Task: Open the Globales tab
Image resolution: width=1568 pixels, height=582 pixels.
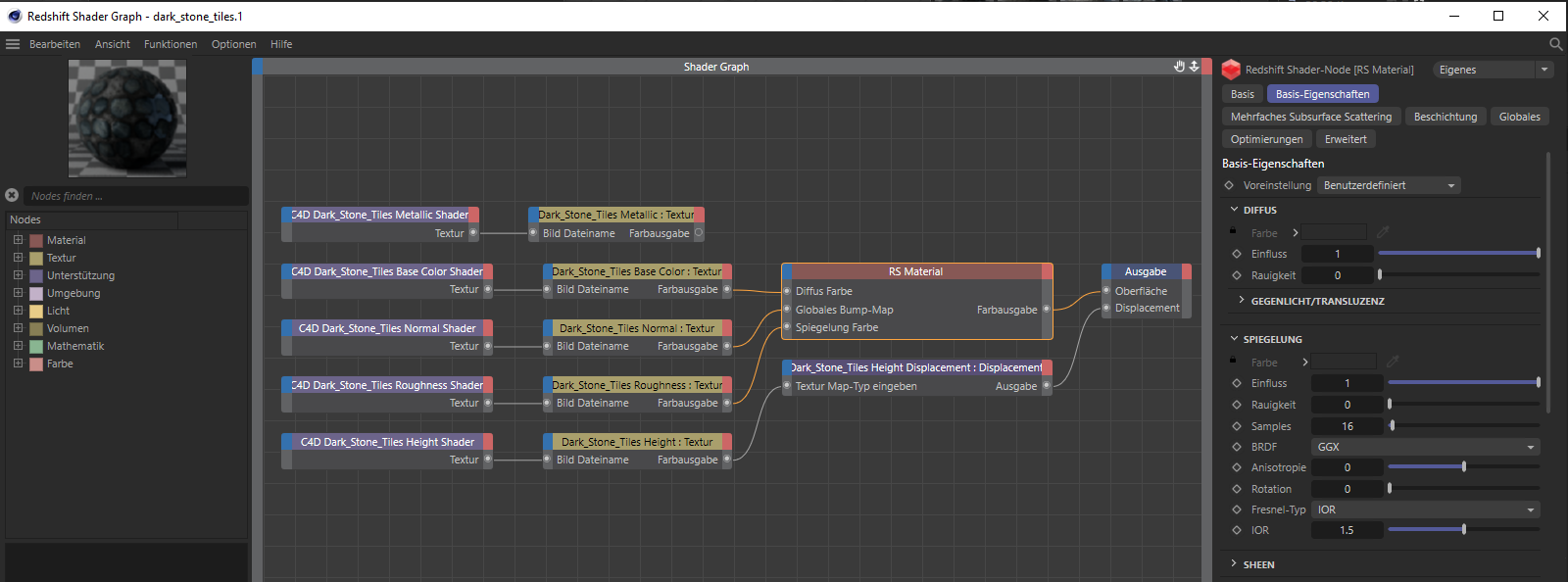Action: [1520, 117]
